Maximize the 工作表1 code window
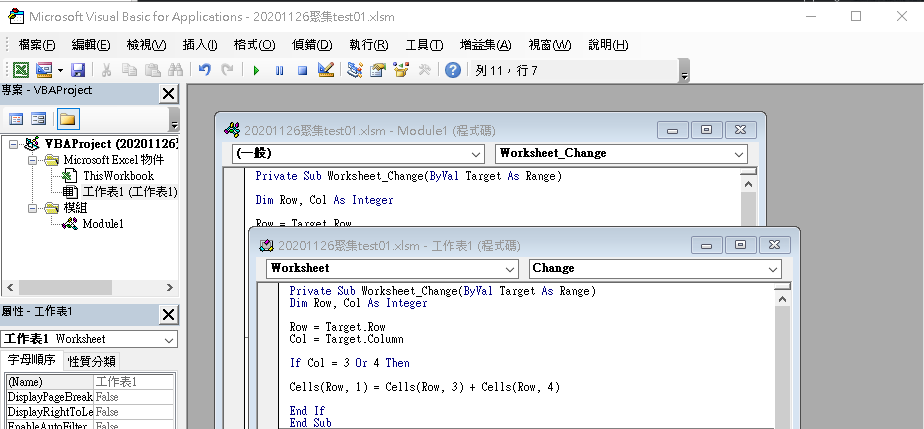 coord(741,245)
